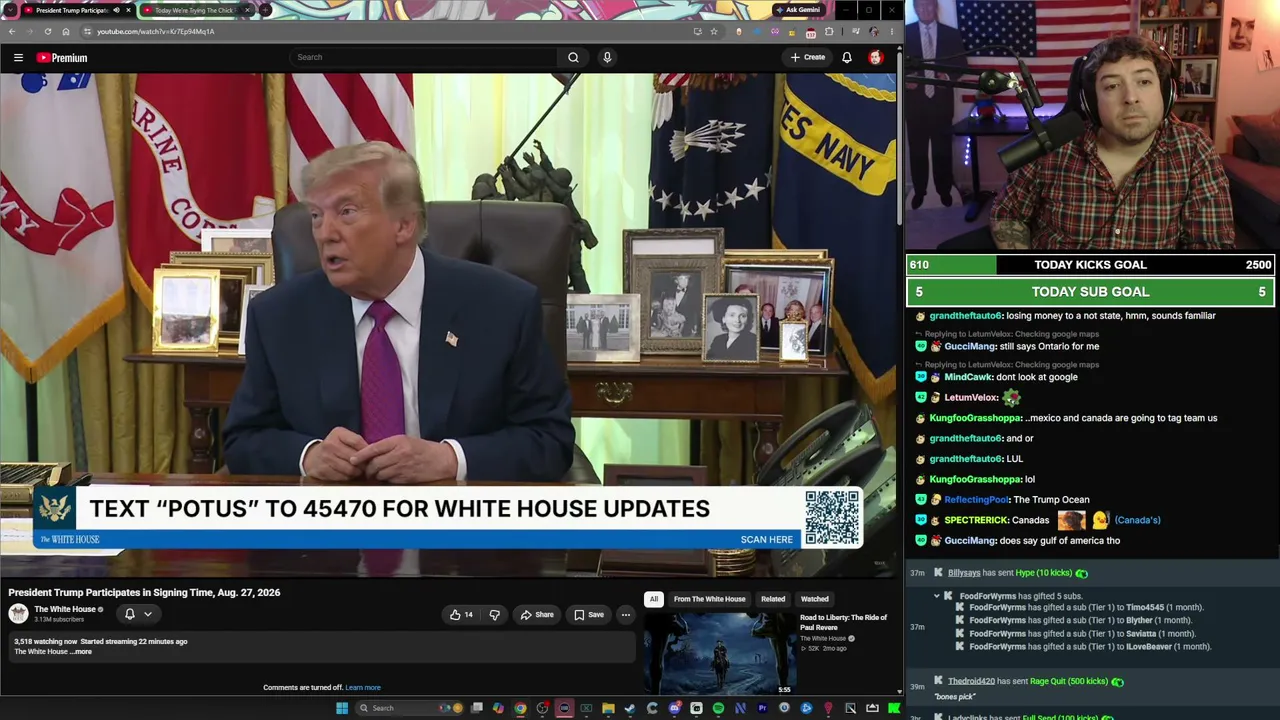Click the YouTube search magnifier button
1280x720 pixels.
click(573, 57)
